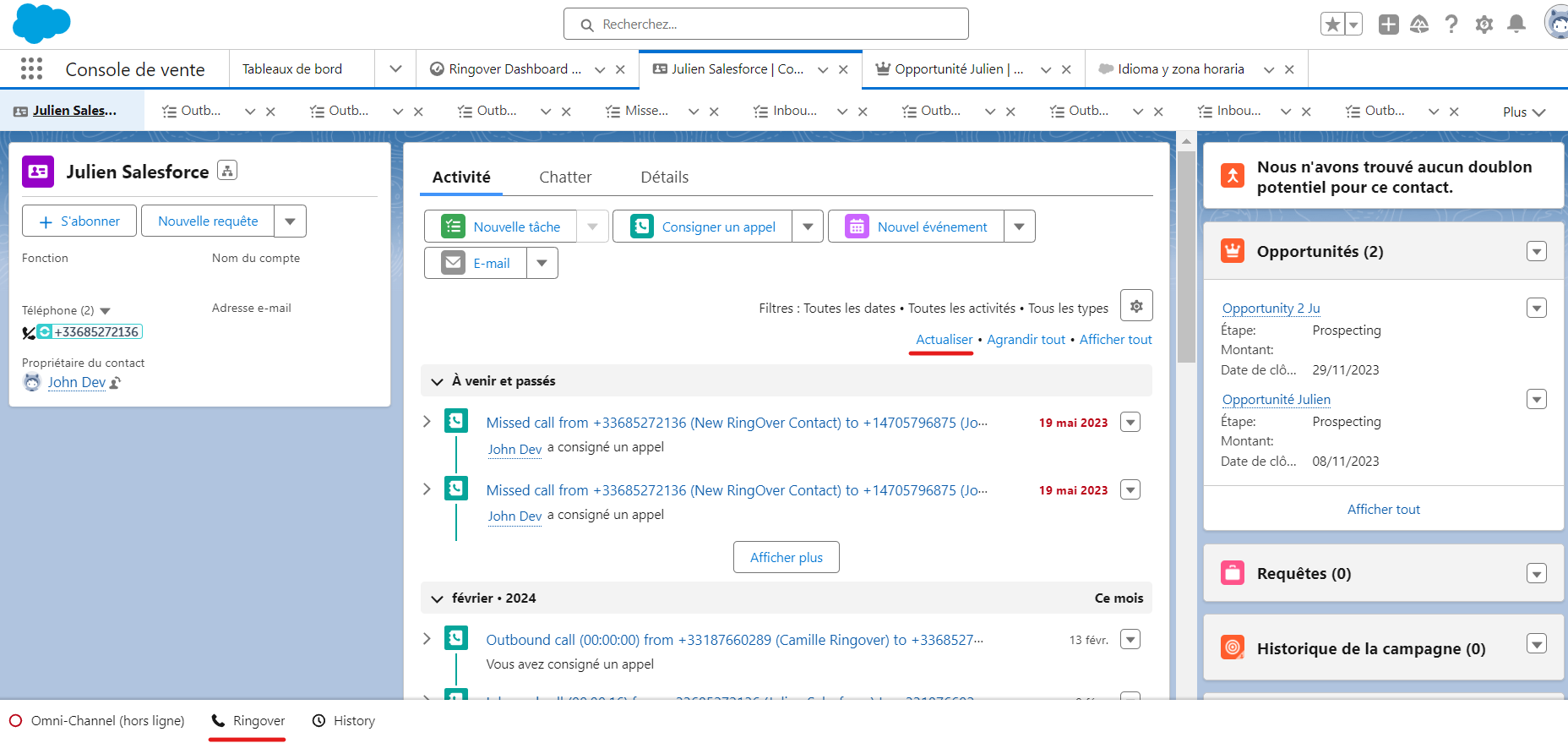Click Afficher tout under Opportunités
Viewport: 1568px width, 743px height.
(1383, 509)
